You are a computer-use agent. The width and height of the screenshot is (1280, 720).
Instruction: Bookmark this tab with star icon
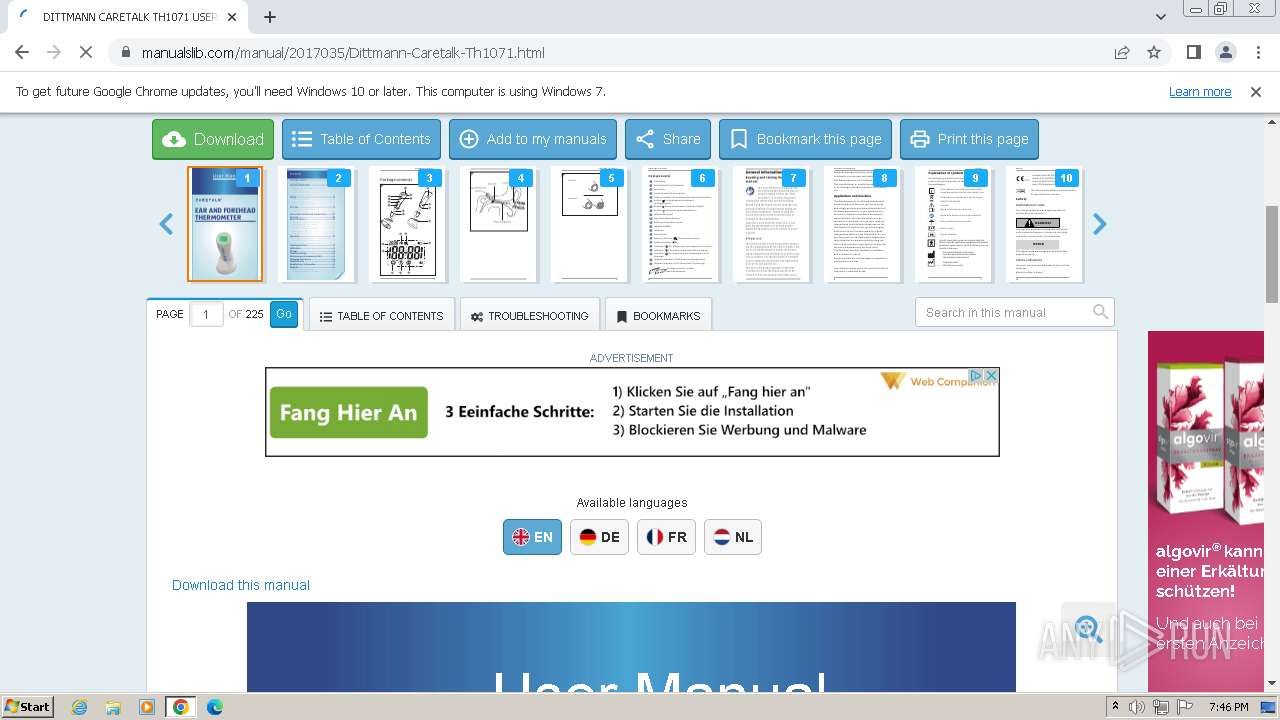pos(1154,52)
